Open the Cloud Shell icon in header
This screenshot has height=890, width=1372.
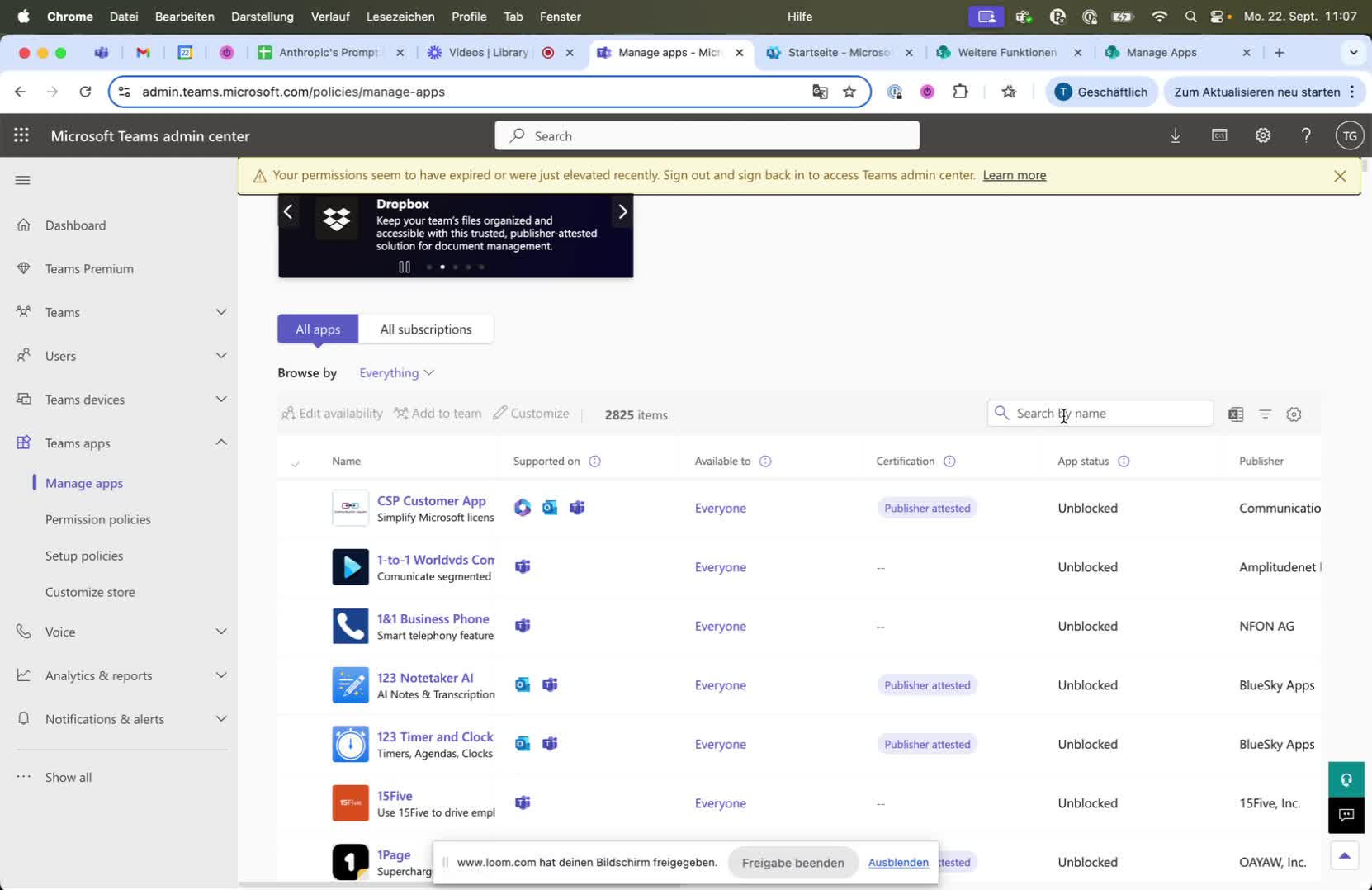point(1219,135)
